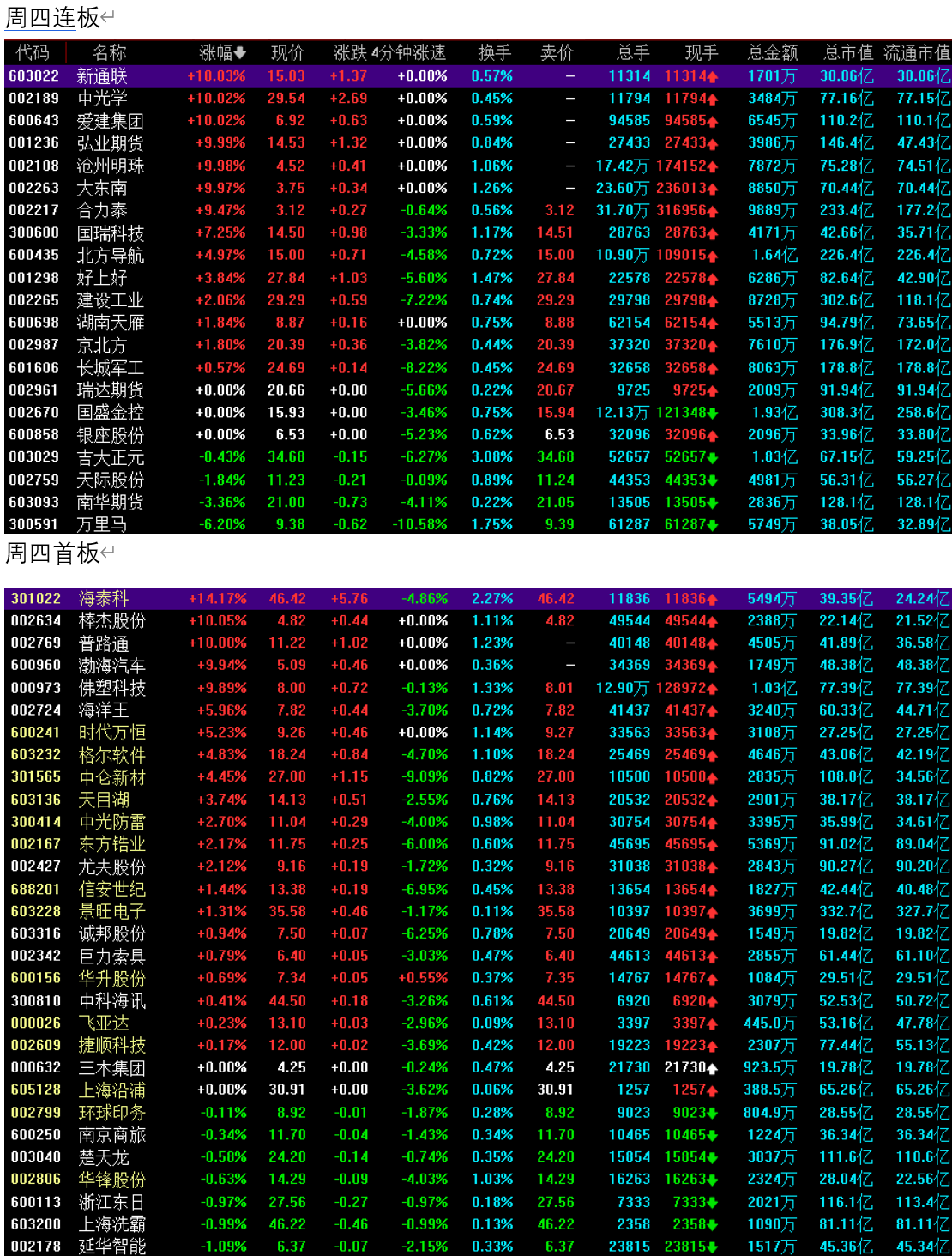This screenshot has height=1256, width=952.
Task: Select stock 南京商旅
Action: pyautogui.click(x=111, y=1136)
